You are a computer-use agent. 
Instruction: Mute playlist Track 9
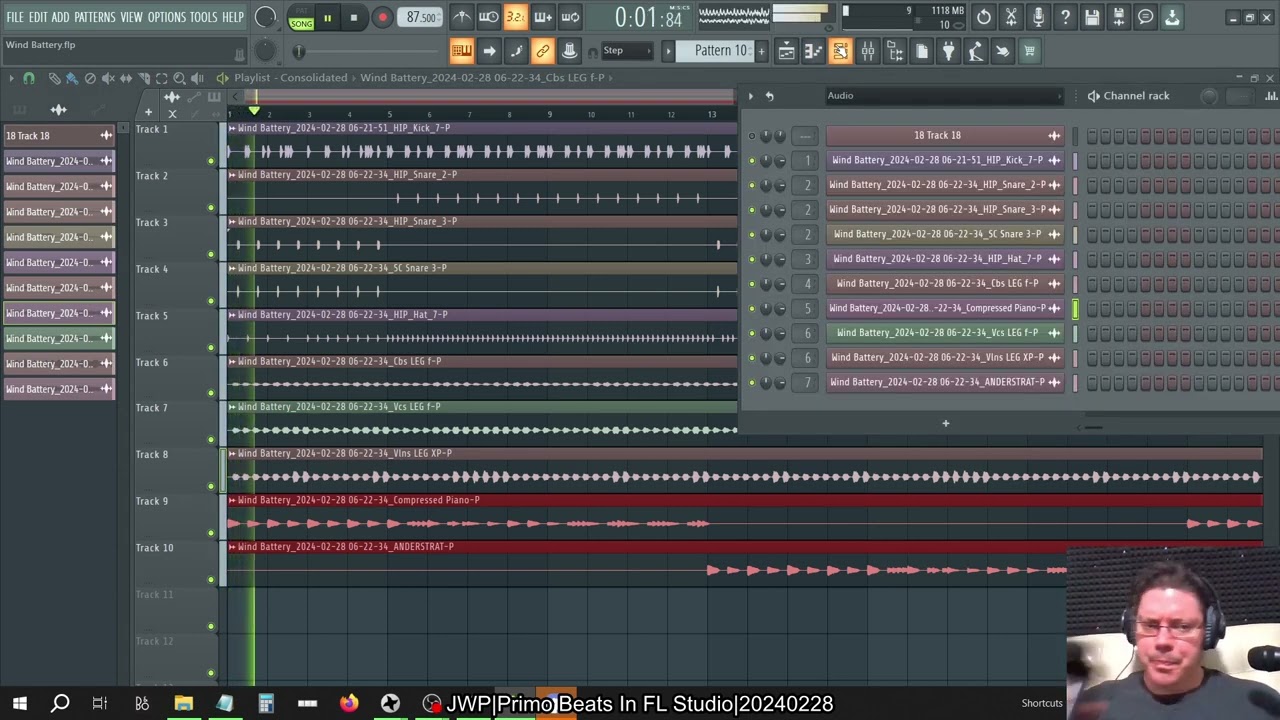pyautogui.click(x=211, y=533)
